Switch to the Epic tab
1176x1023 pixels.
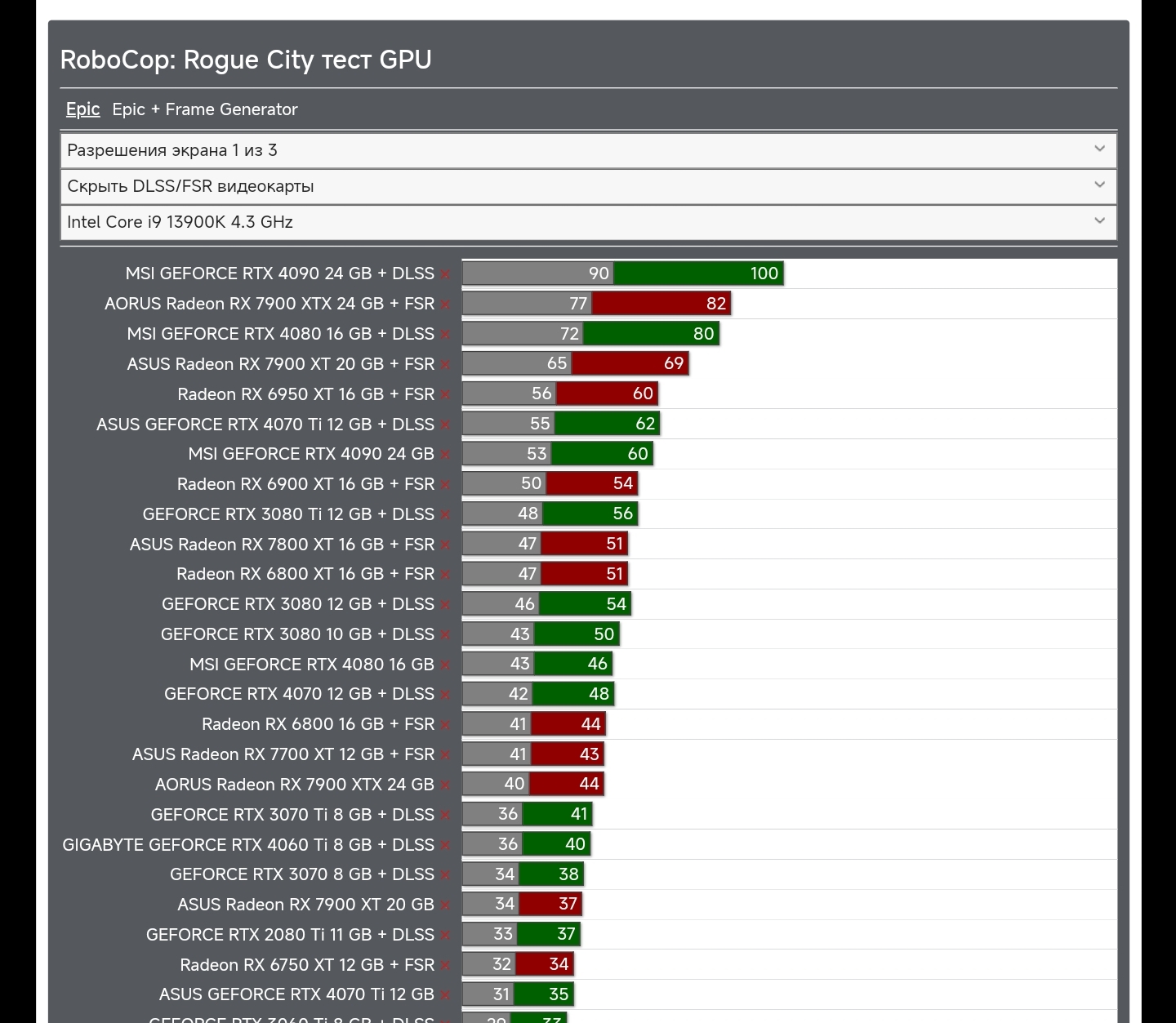pyautogui.click(x=83, y=109)
